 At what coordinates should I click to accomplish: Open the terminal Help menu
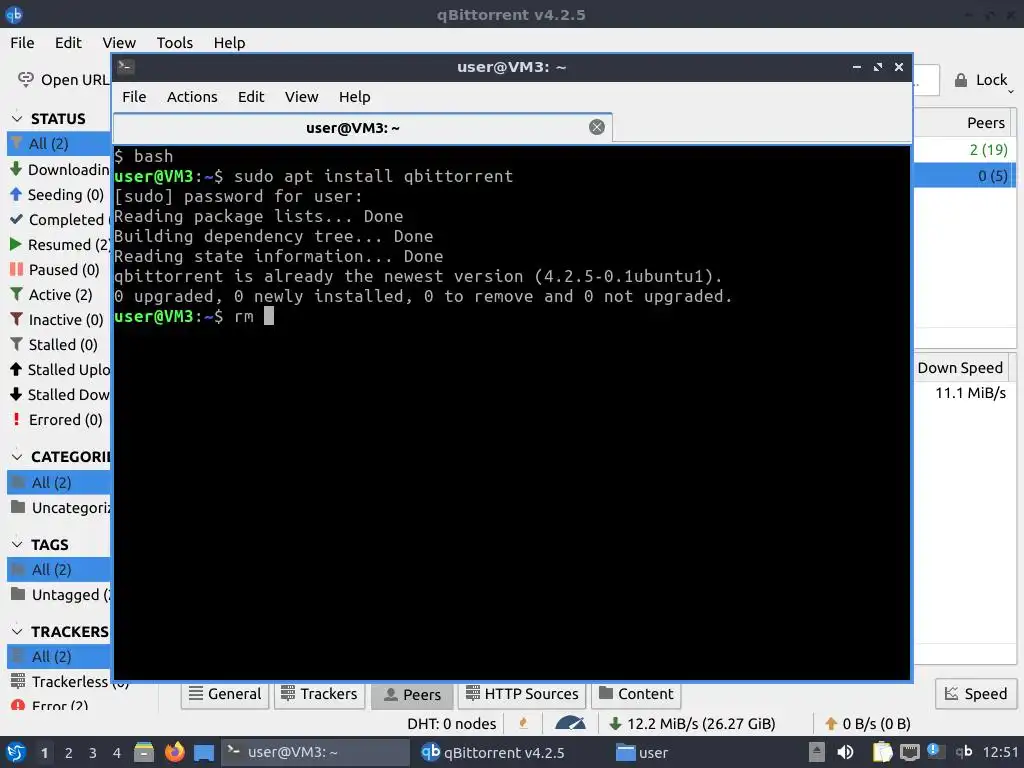coord(355,97)
